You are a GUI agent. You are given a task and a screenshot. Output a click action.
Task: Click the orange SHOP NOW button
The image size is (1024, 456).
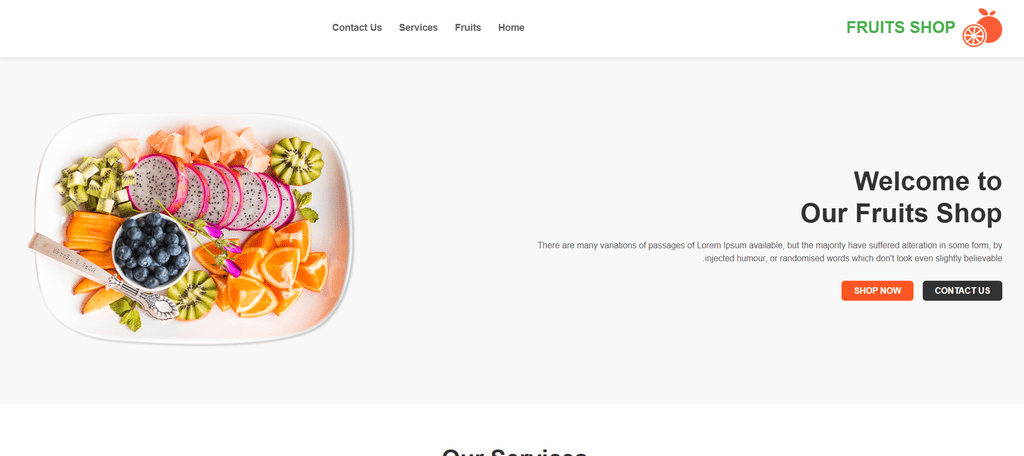877,291
